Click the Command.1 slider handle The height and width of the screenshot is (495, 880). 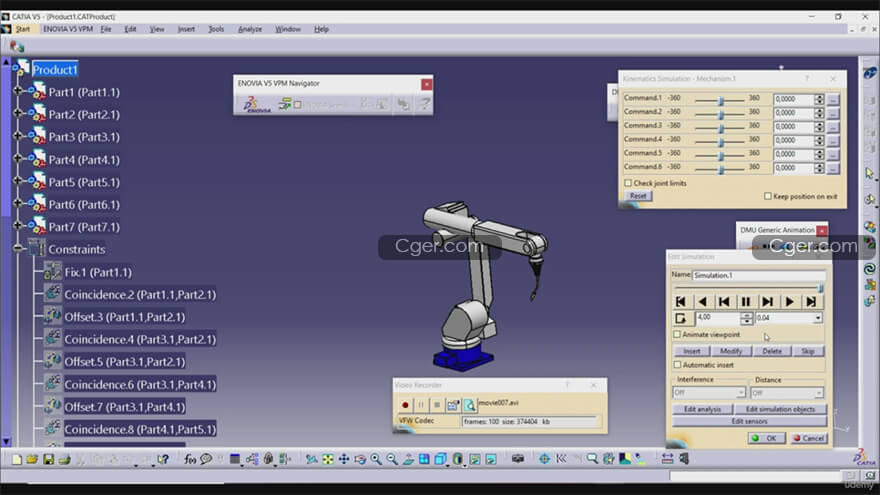click(721, 100)
